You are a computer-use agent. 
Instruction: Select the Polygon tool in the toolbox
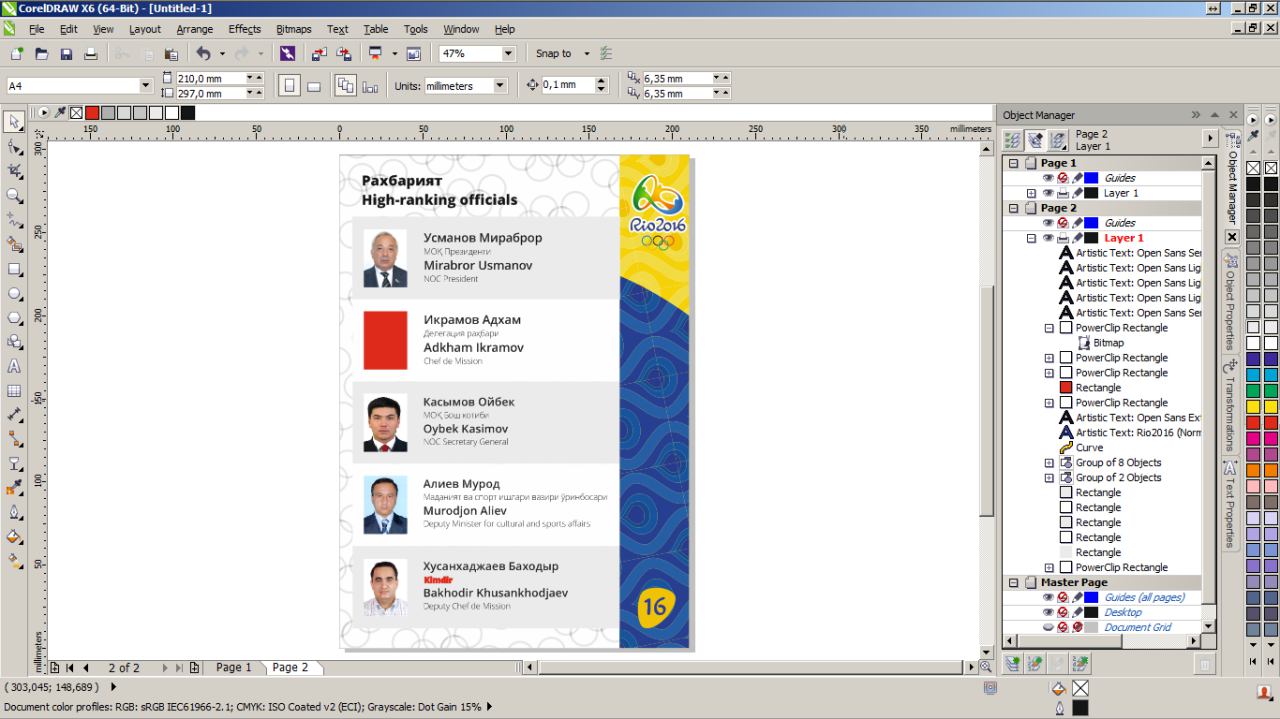click(14, 318)
